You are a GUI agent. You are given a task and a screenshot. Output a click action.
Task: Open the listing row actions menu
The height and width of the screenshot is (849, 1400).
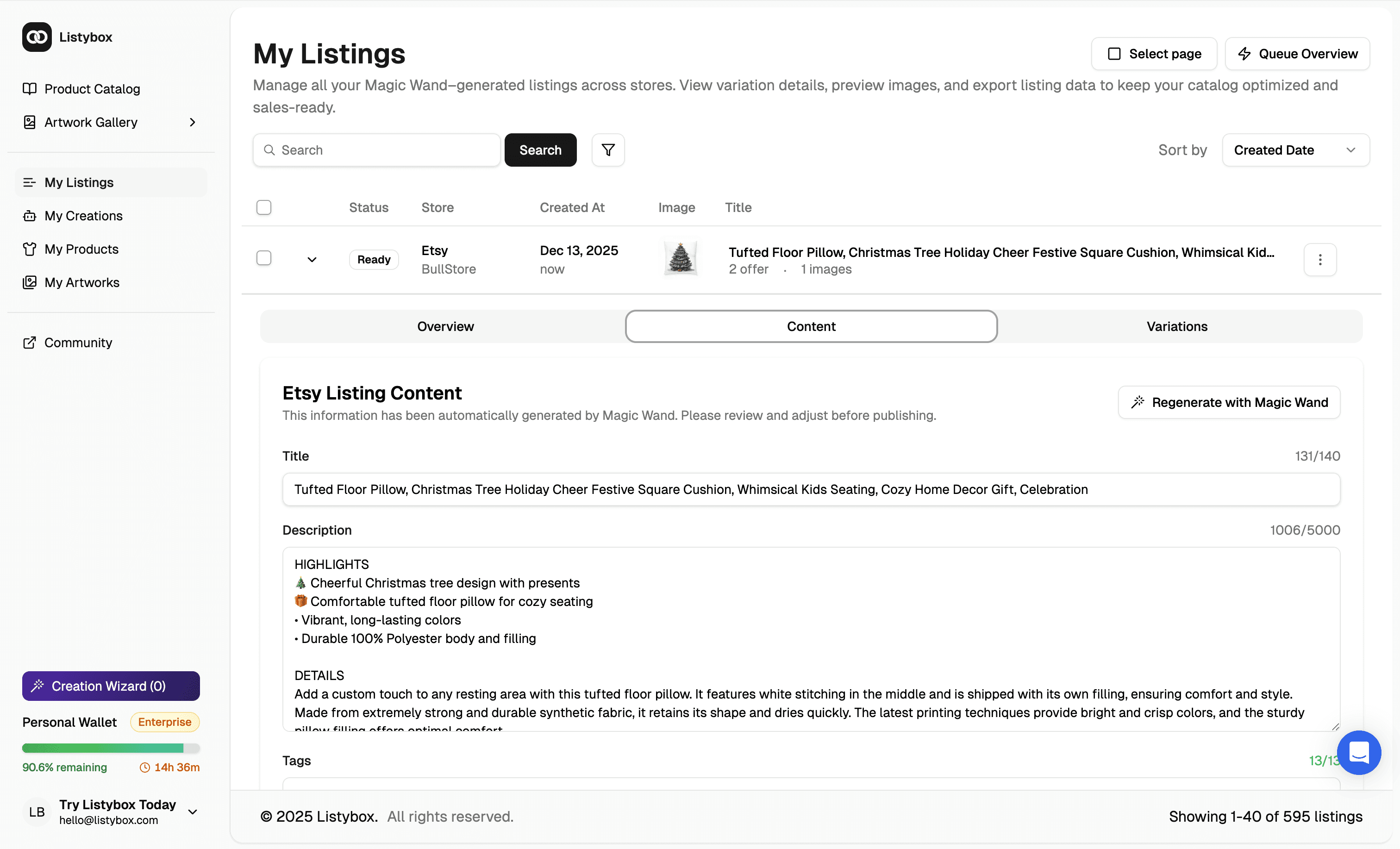click(1320, 259)
